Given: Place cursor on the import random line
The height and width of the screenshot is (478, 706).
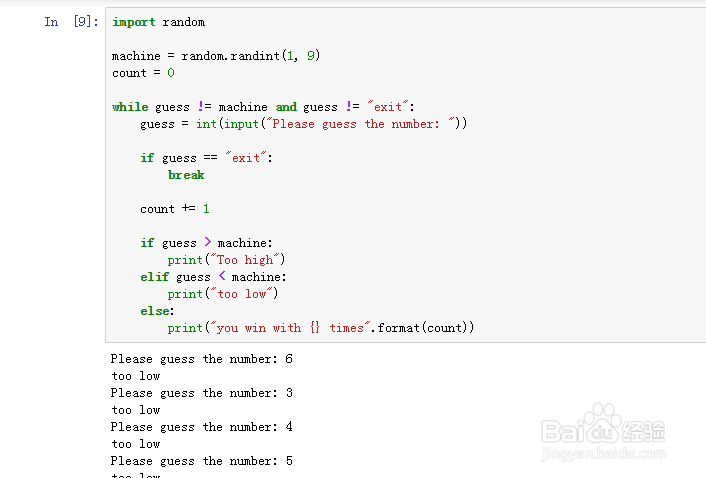Looking at the screenshot, I should pyautogui.click(x=158, y=22).
